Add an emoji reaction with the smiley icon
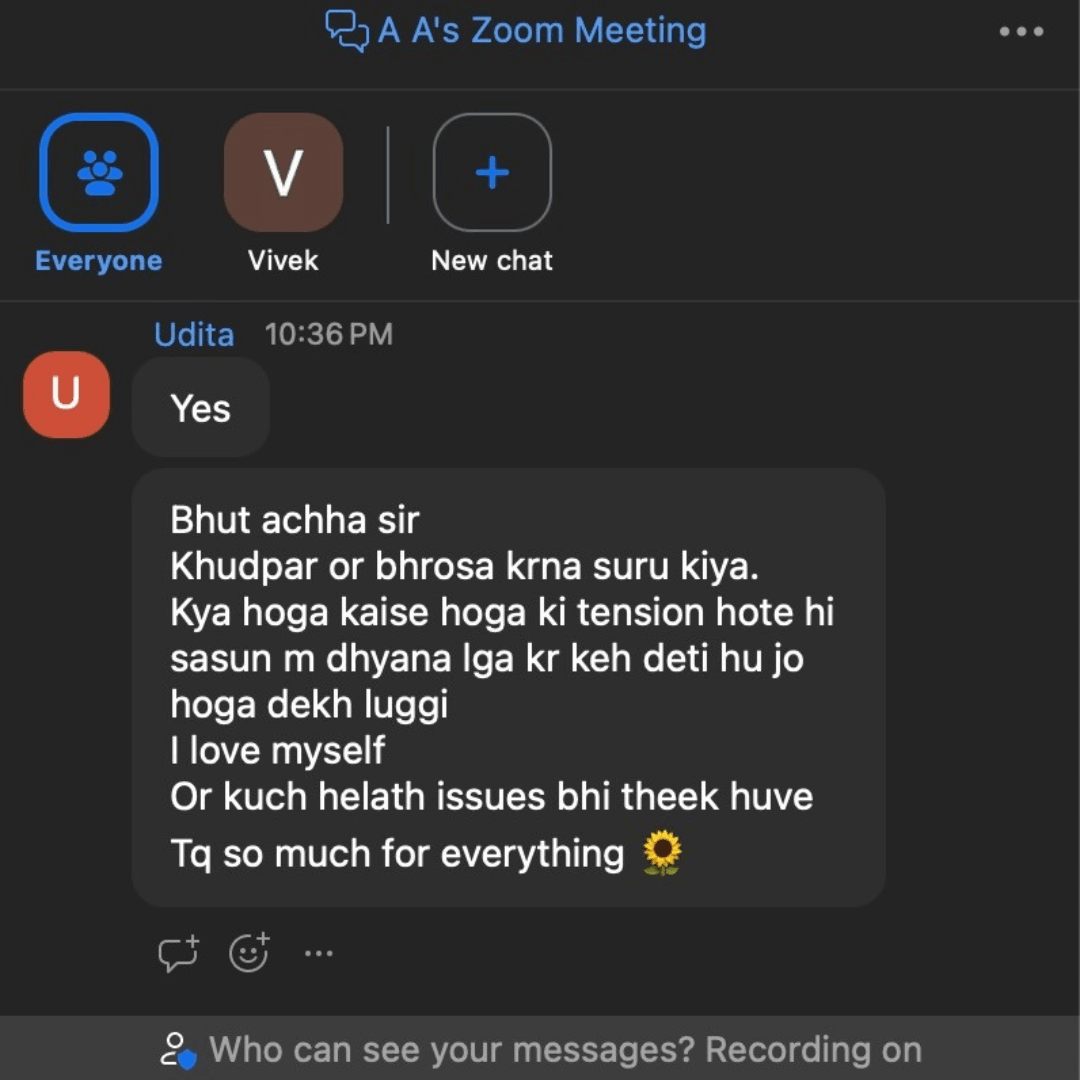 pos(249,953)
